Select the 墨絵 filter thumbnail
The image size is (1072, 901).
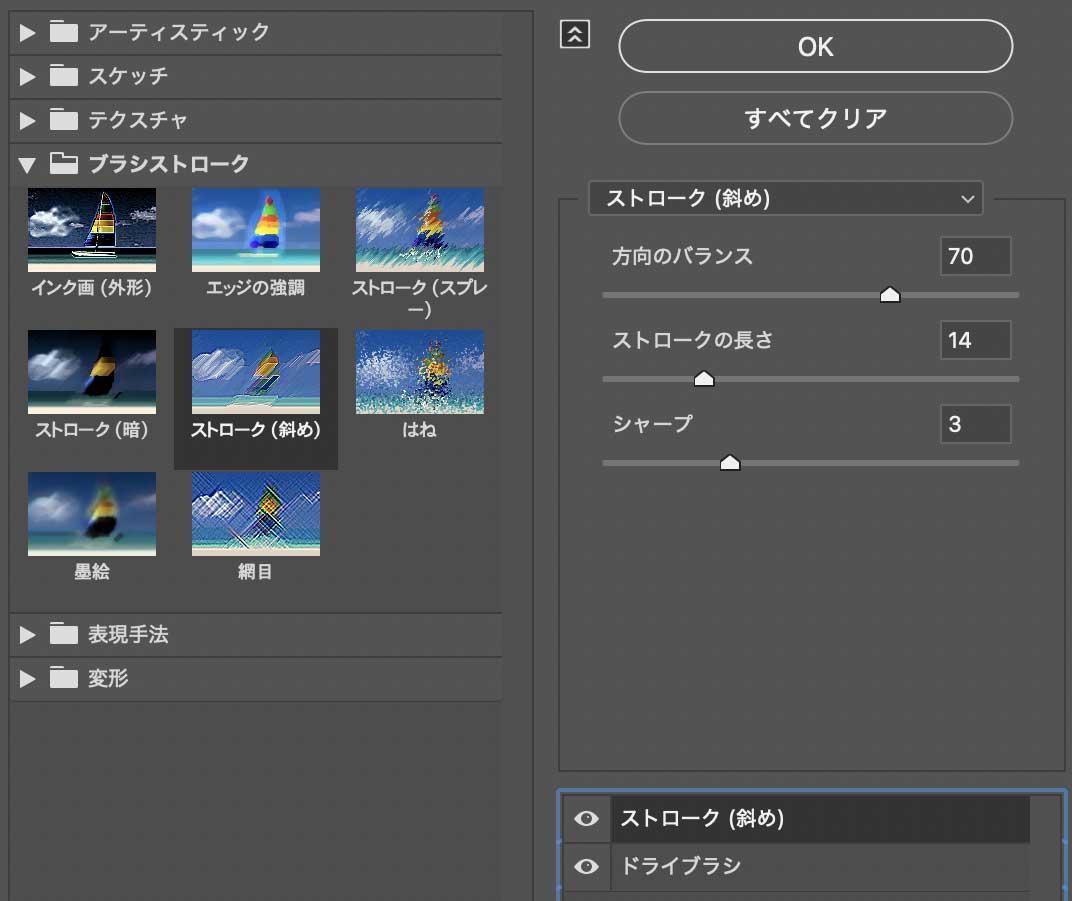tap(92, 513)
